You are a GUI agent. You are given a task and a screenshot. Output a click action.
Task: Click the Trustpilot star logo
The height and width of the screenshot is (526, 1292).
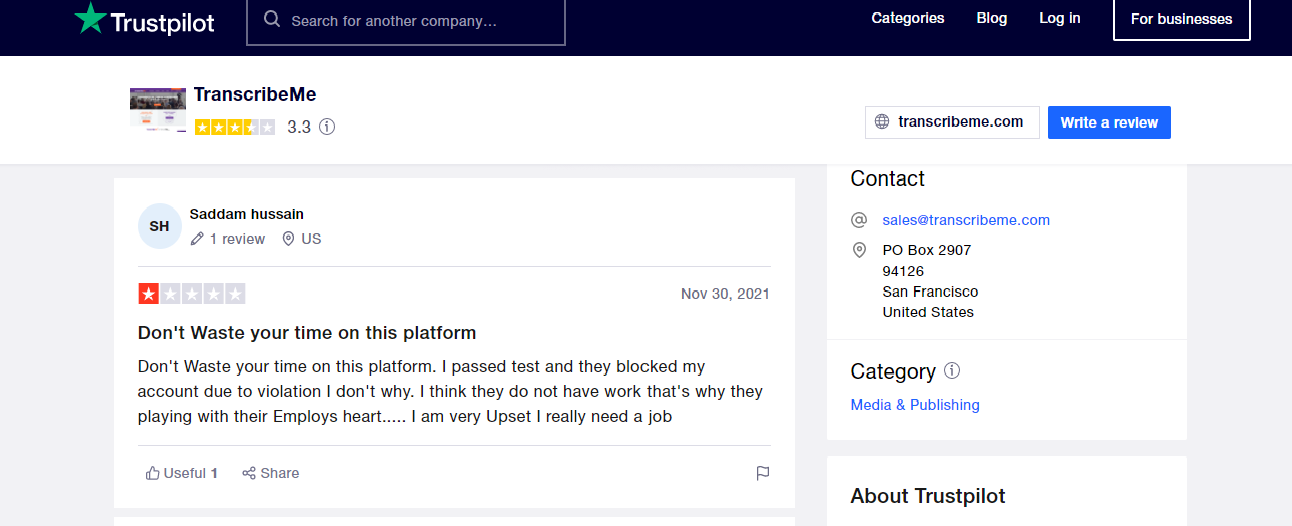[90, 18]
